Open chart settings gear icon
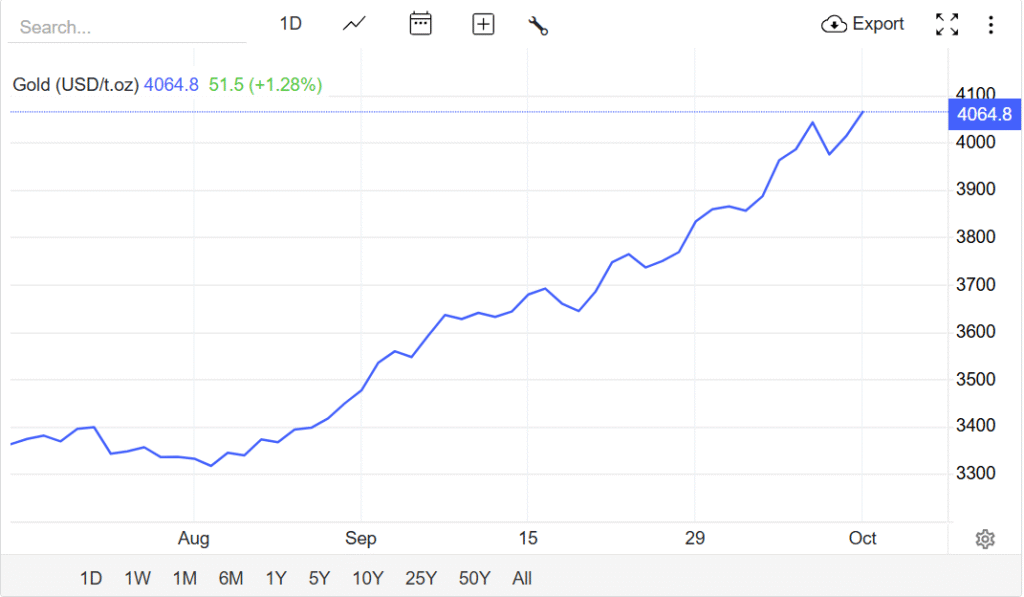This screenshot has width=1024, height=597. (985, 539)
